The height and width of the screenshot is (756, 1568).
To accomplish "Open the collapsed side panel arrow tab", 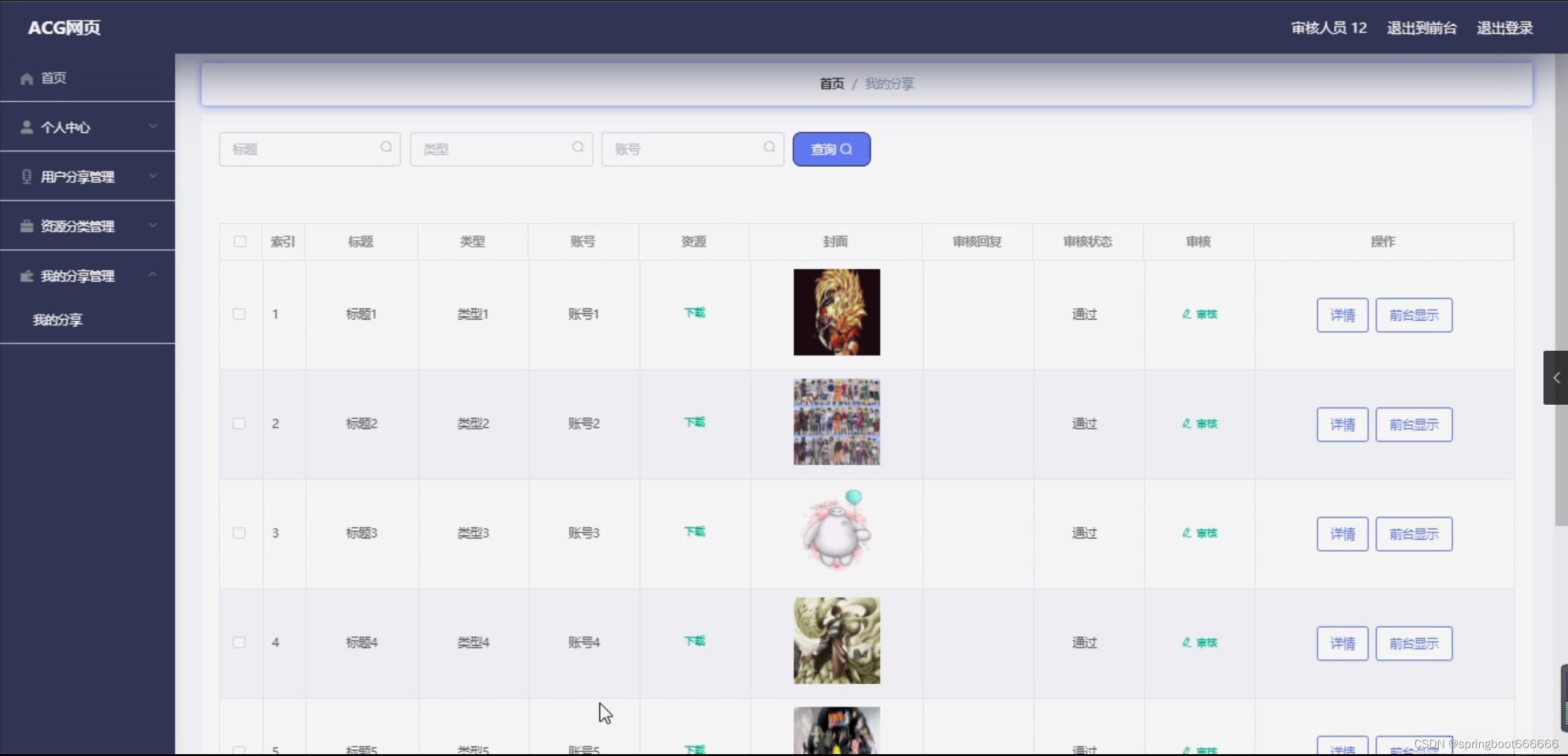I will pyautogui.click(x=1556, y=378).
